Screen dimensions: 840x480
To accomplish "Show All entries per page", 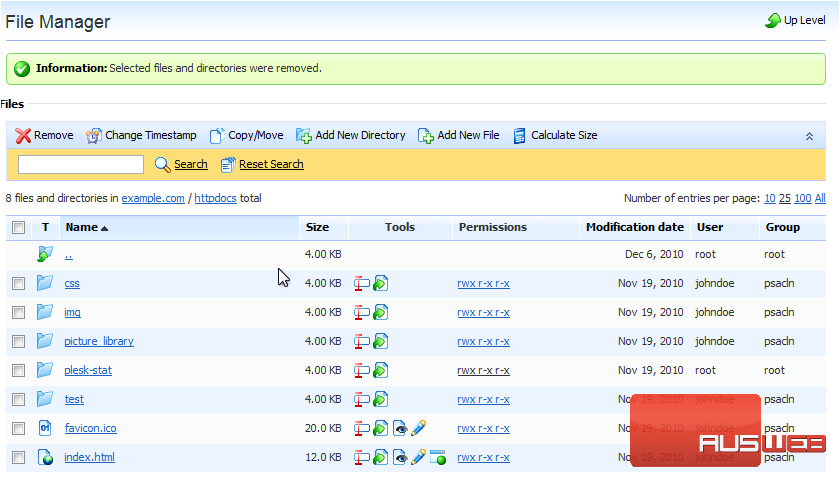I will tap(820, 198).
